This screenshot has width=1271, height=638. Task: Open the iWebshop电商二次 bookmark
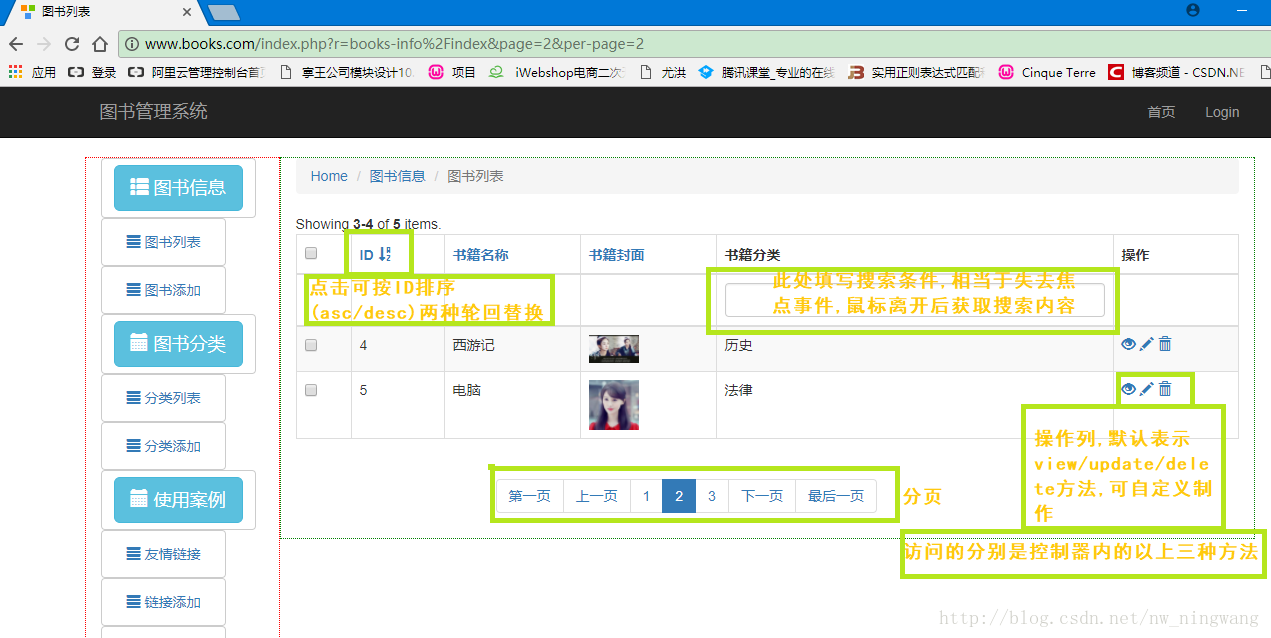coord(559,72)
